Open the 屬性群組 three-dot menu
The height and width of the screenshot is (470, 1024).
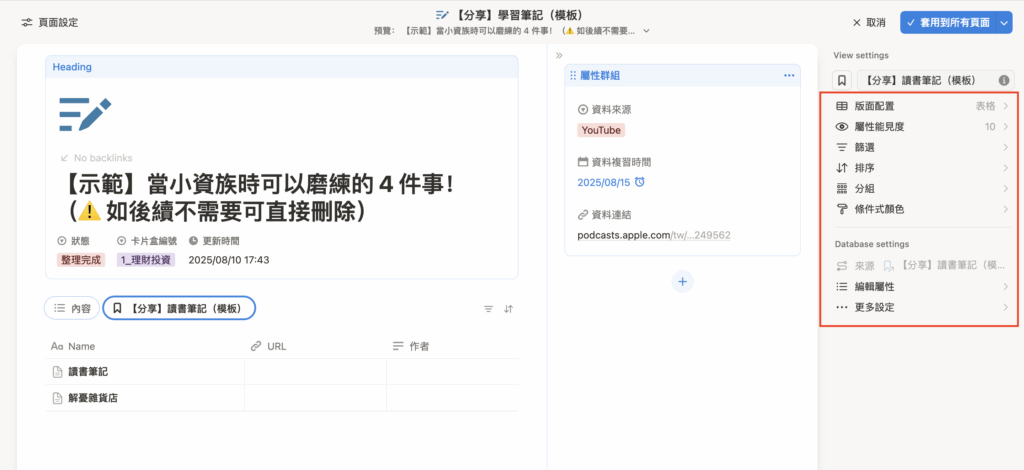(x=788, y=75)
